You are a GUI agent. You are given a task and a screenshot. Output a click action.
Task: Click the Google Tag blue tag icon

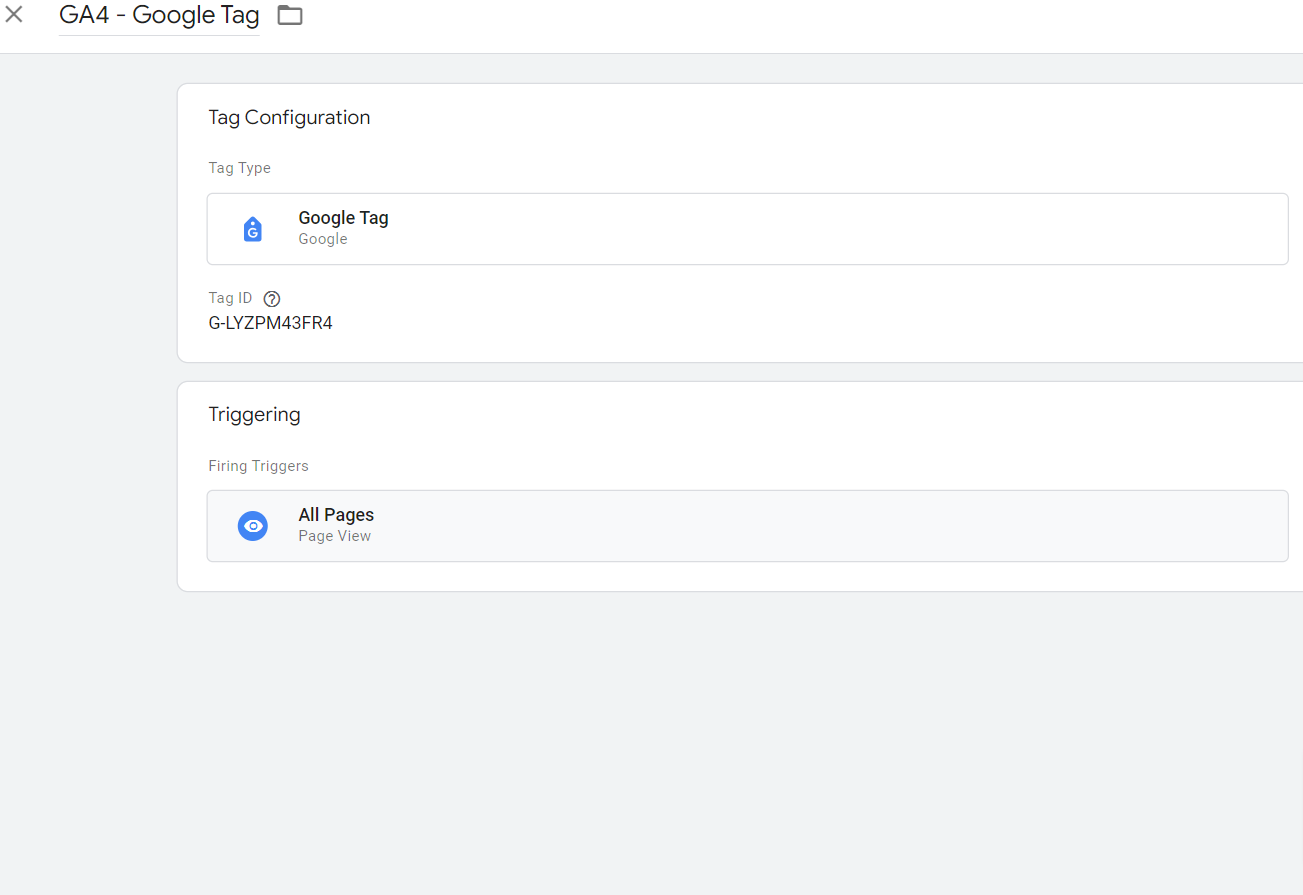pyautogui.click(x=253, y=229)
